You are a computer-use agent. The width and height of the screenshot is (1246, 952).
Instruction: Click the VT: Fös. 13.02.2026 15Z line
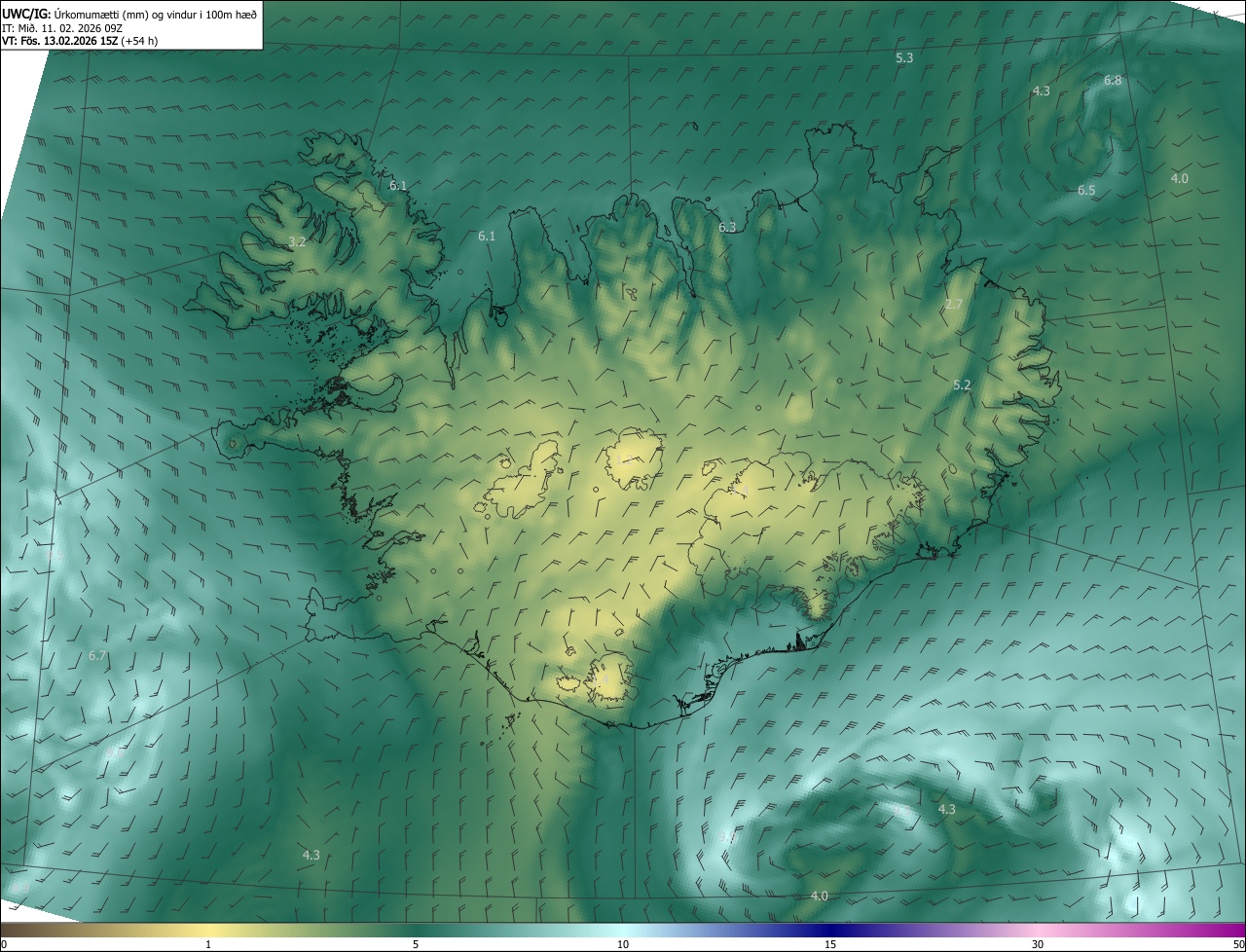point(78,42)
